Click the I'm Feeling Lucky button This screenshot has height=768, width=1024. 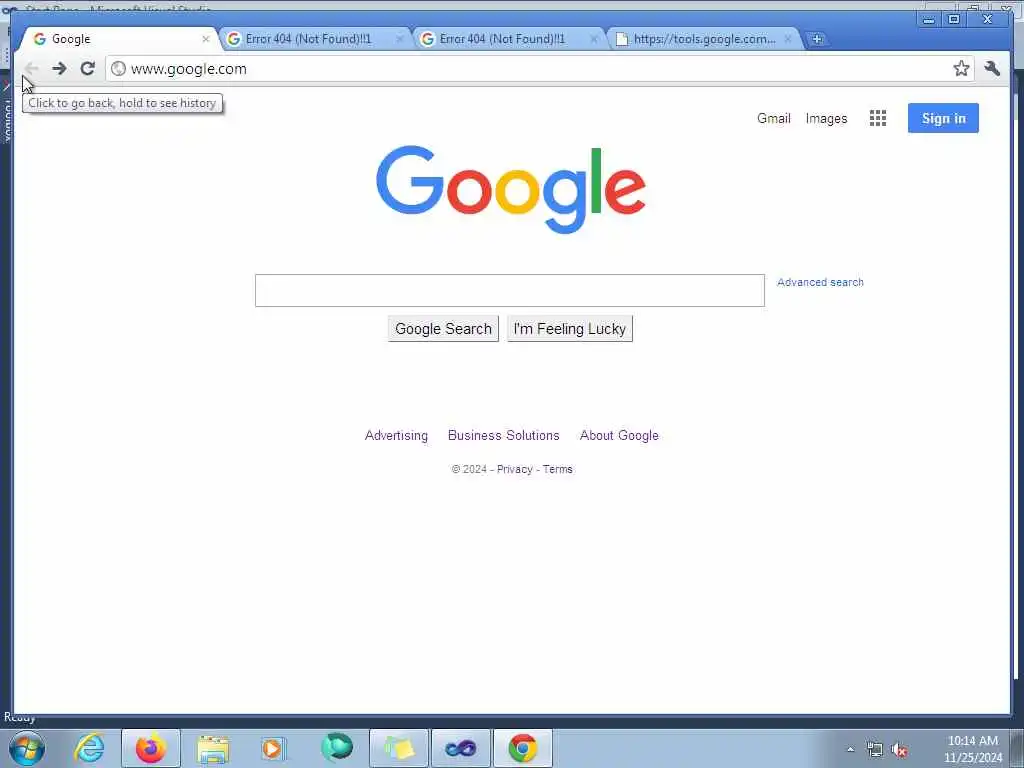(569, 328)
